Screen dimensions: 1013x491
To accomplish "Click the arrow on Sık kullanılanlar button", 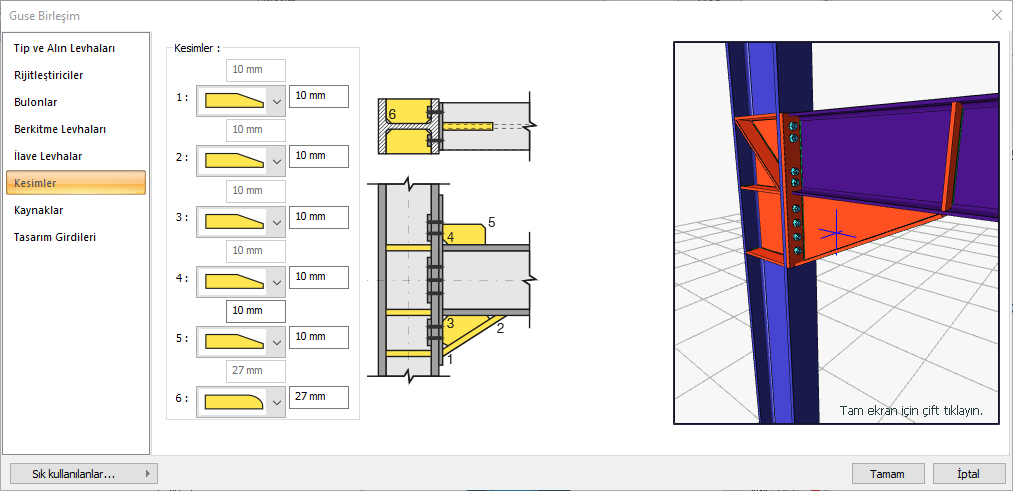I will point(148,474).
